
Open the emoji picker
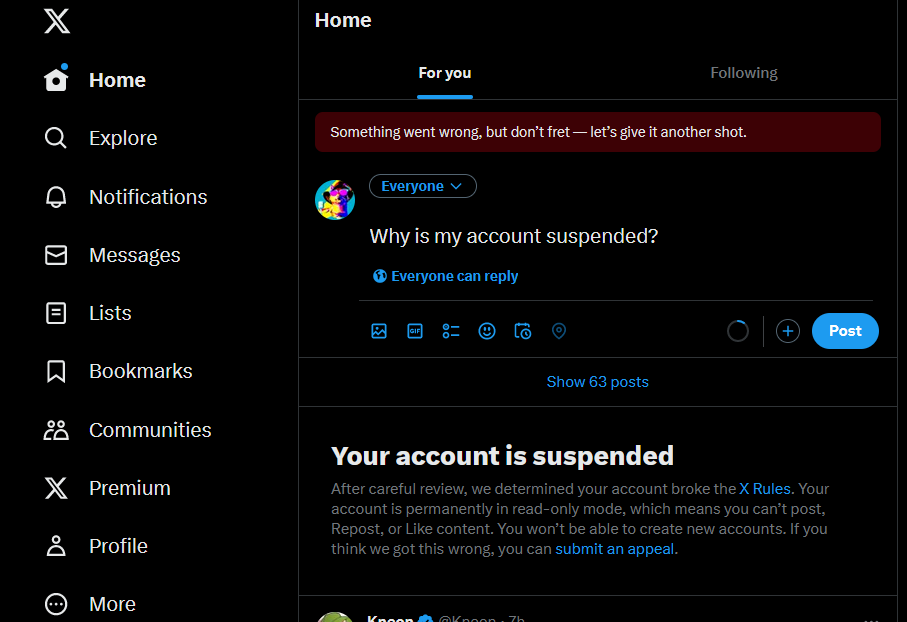487,331
